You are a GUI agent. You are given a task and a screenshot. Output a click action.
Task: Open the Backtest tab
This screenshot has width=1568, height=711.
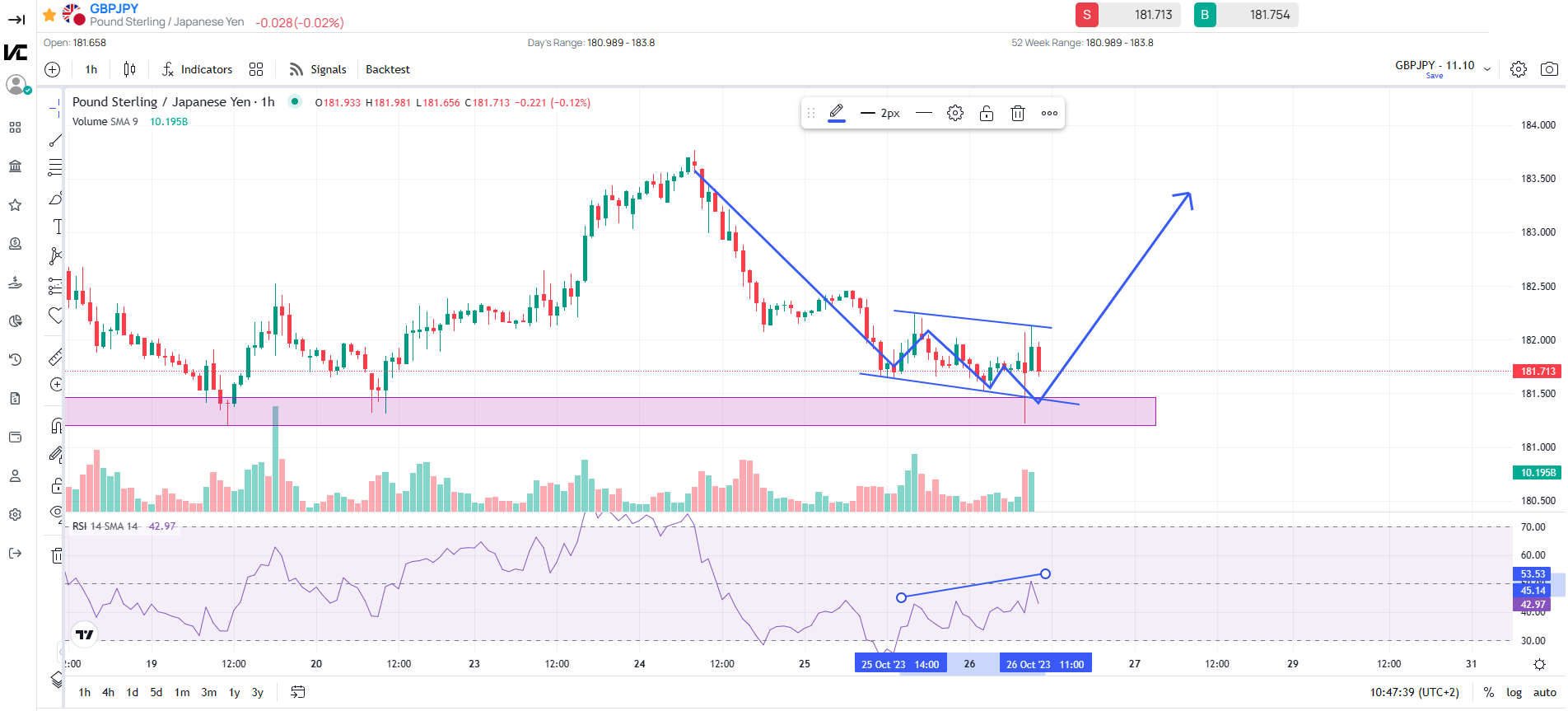387,69
